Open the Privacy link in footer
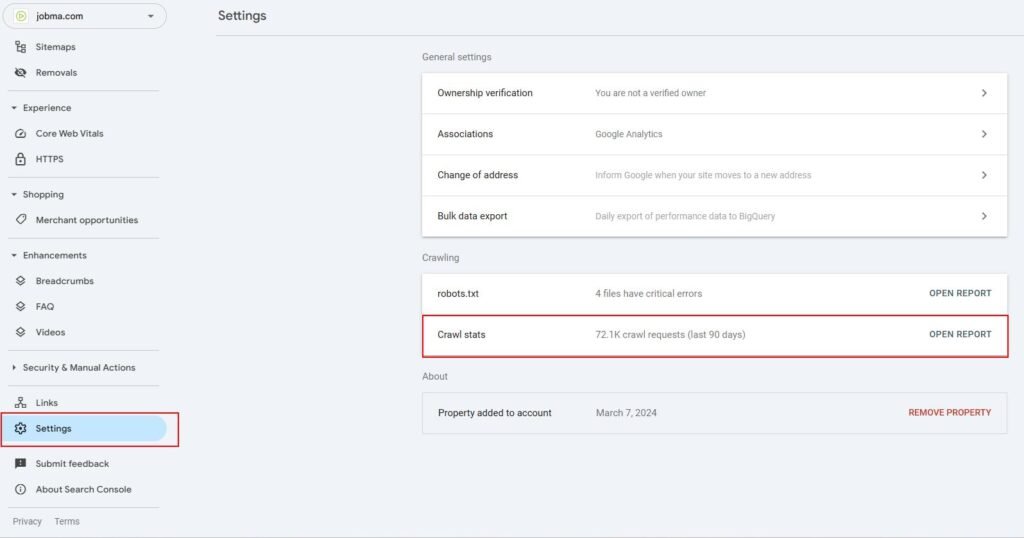The image size is (1024, 538). [x=27, y=521]
